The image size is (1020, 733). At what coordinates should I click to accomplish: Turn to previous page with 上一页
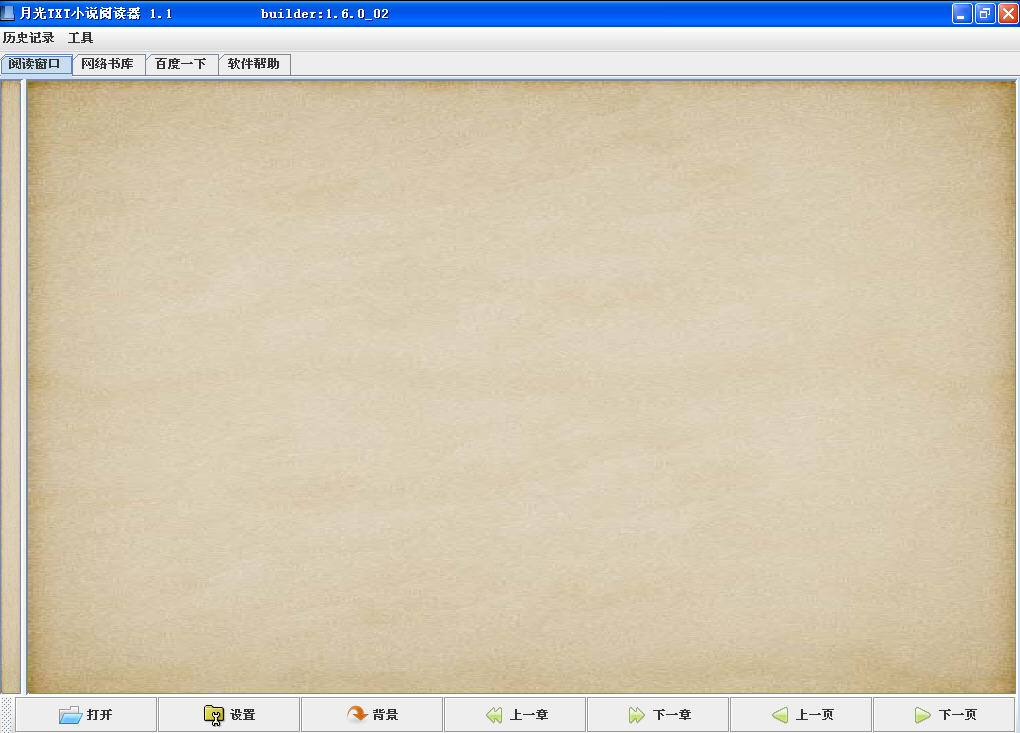(780, 715)
